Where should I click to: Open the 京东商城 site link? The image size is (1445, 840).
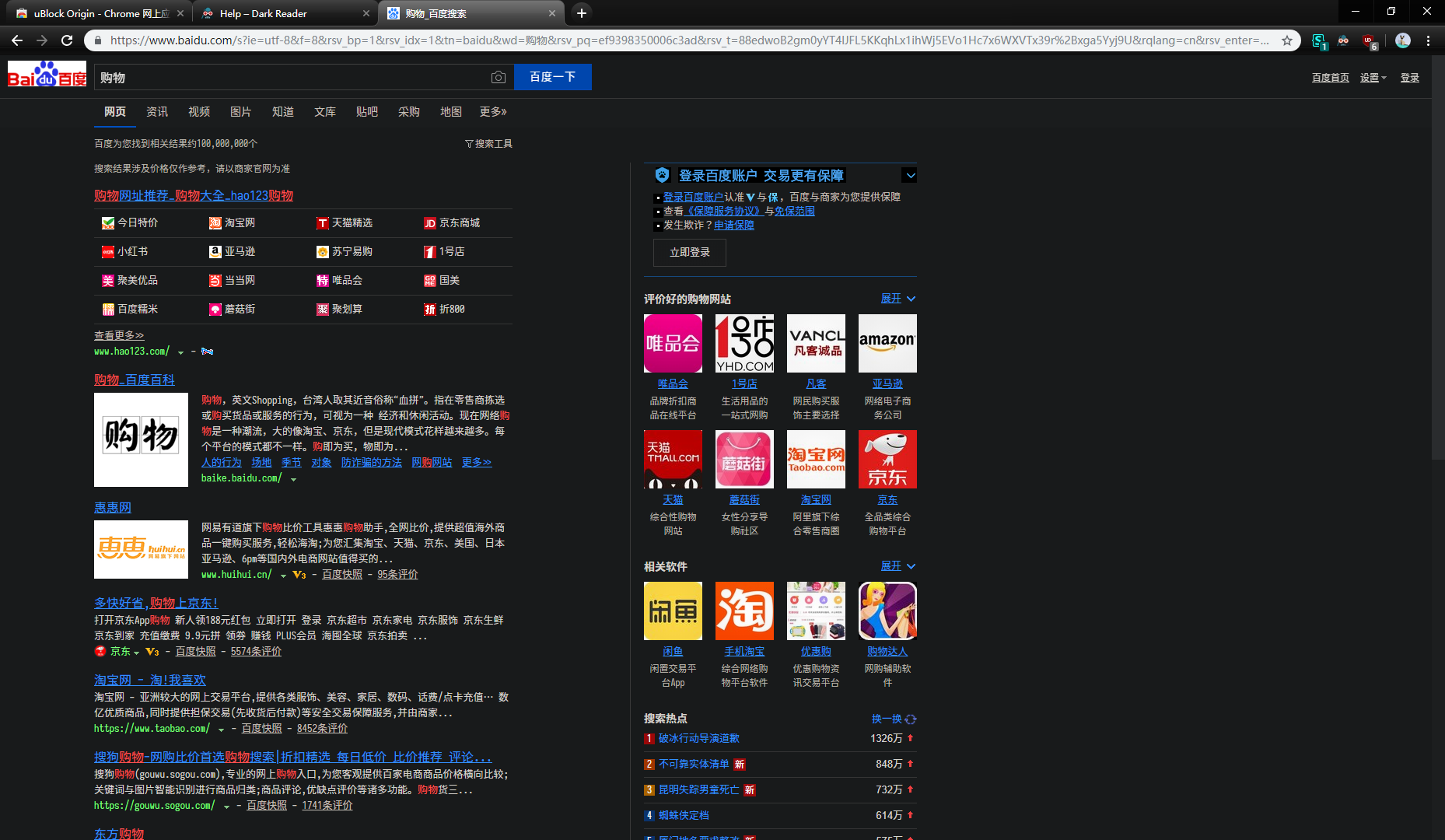tap(452, 223)
